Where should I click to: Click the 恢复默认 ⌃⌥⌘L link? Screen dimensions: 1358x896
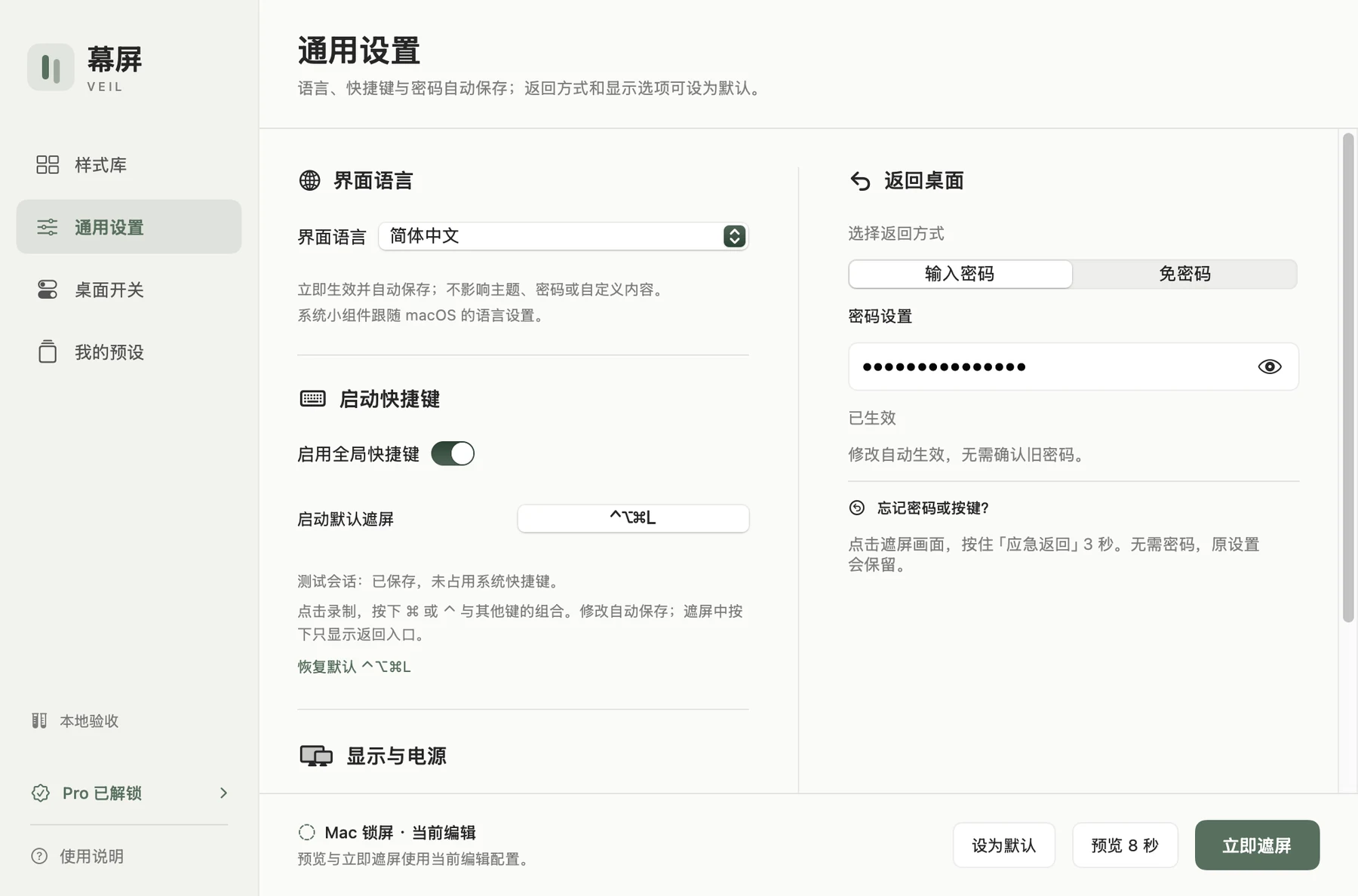point(354,667)
